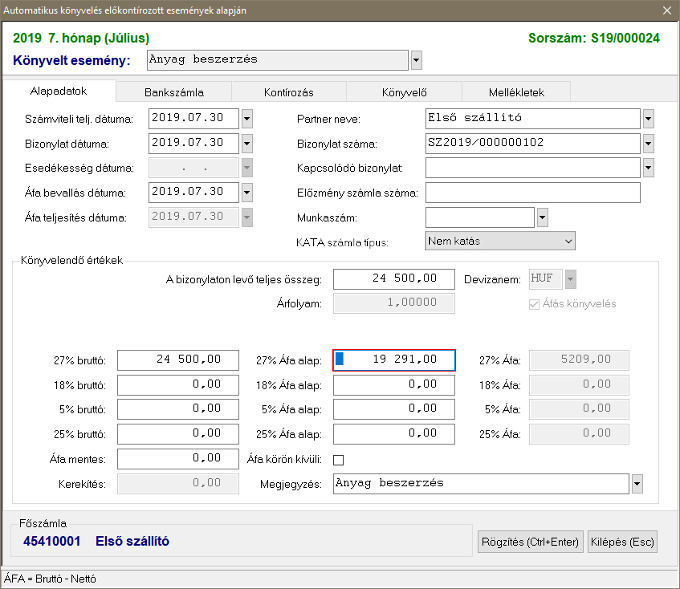Click the Kilépés (Esc) button
Screen dimensions: 680x589
[622, 542]
